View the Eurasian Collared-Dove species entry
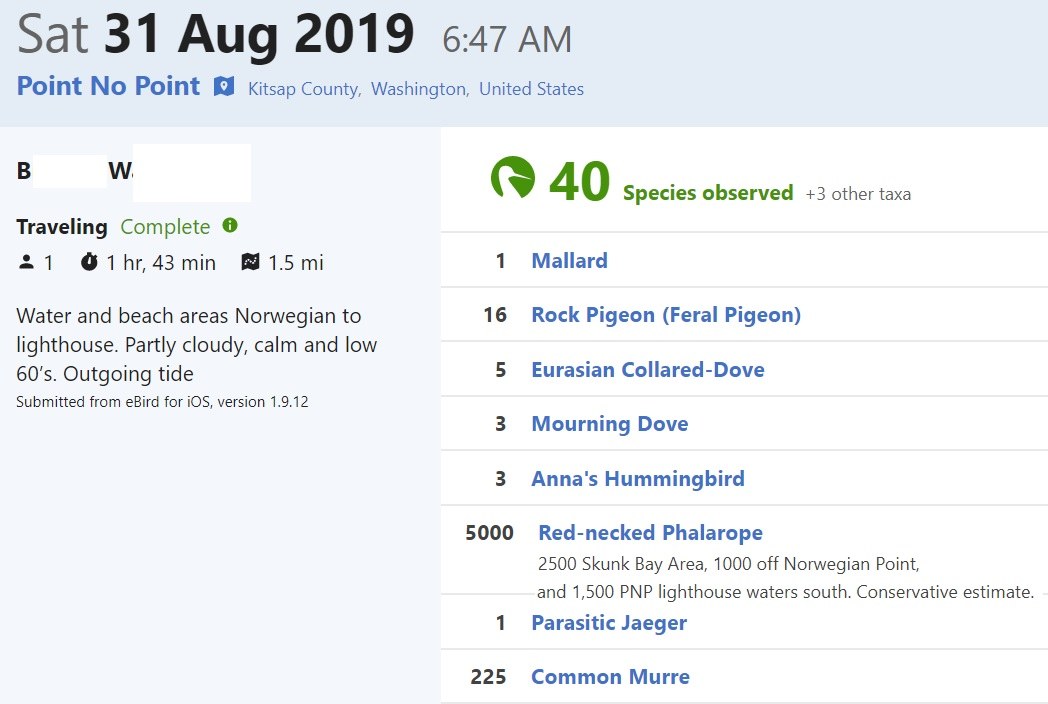The width and height of the screenshot is (1048, 704). 647,370
